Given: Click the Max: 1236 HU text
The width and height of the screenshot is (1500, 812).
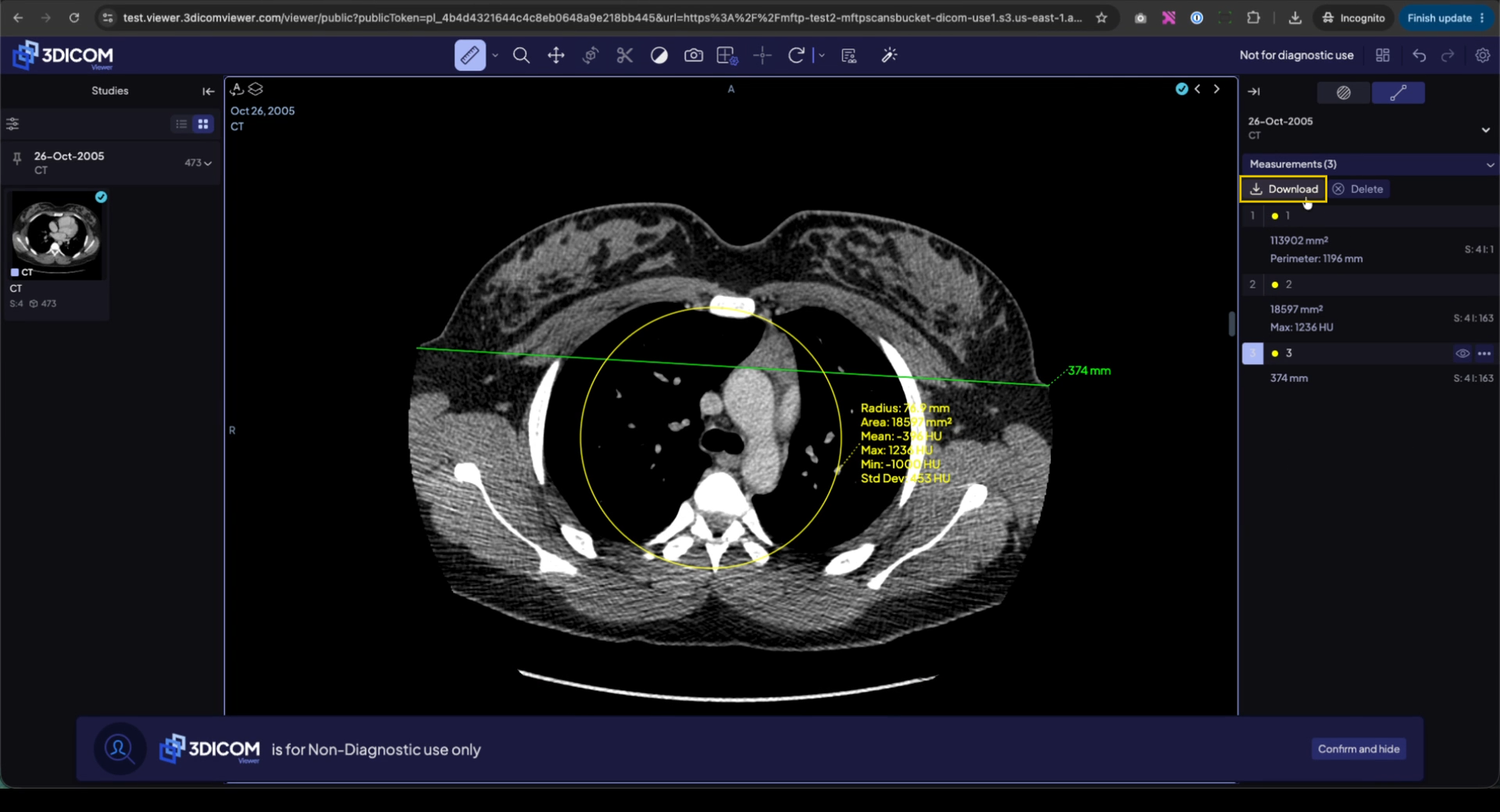Looking at the screenshot, I should coord(1302,327).
